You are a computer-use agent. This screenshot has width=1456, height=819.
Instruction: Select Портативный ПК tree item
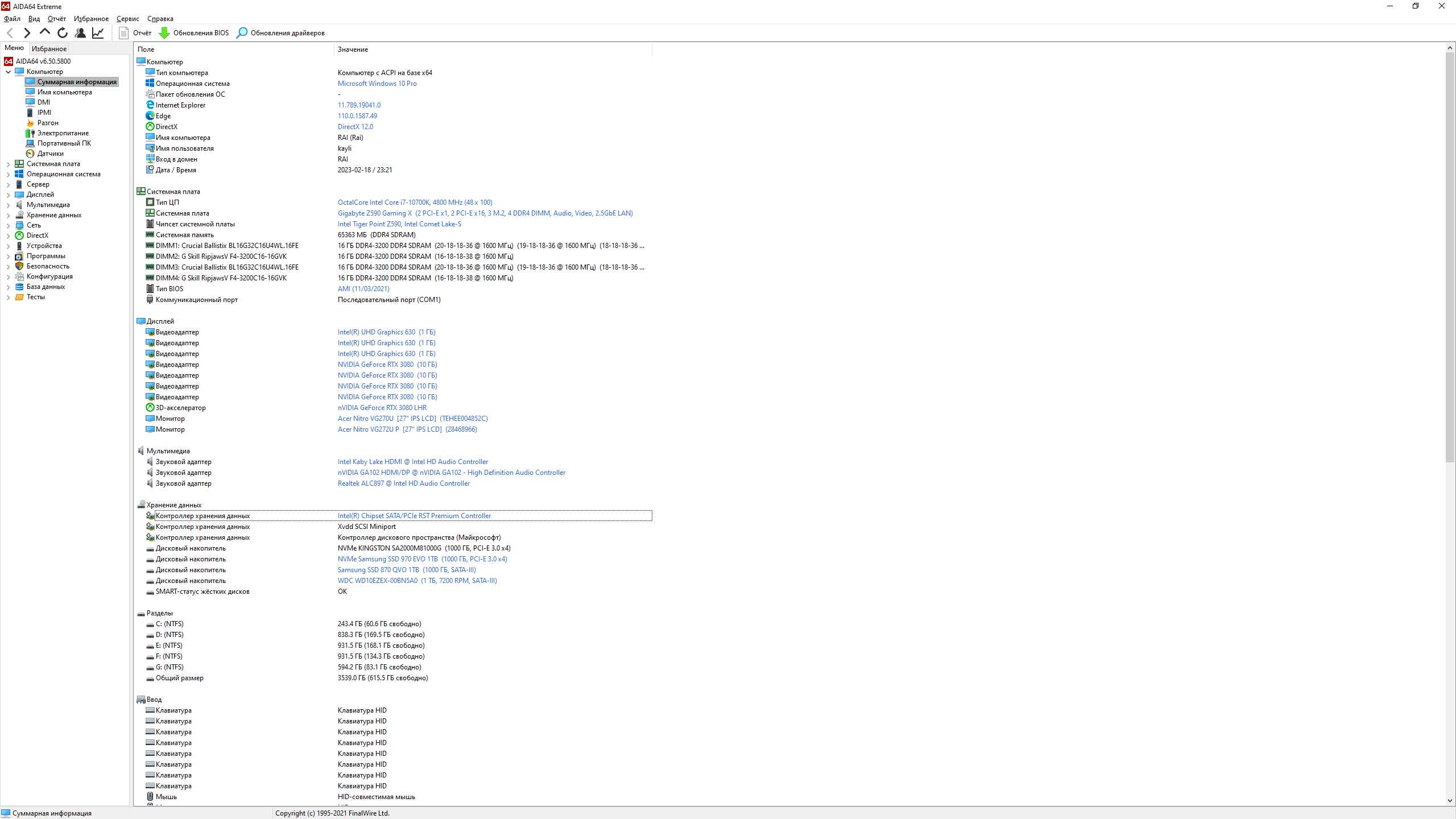coord(64,143)
